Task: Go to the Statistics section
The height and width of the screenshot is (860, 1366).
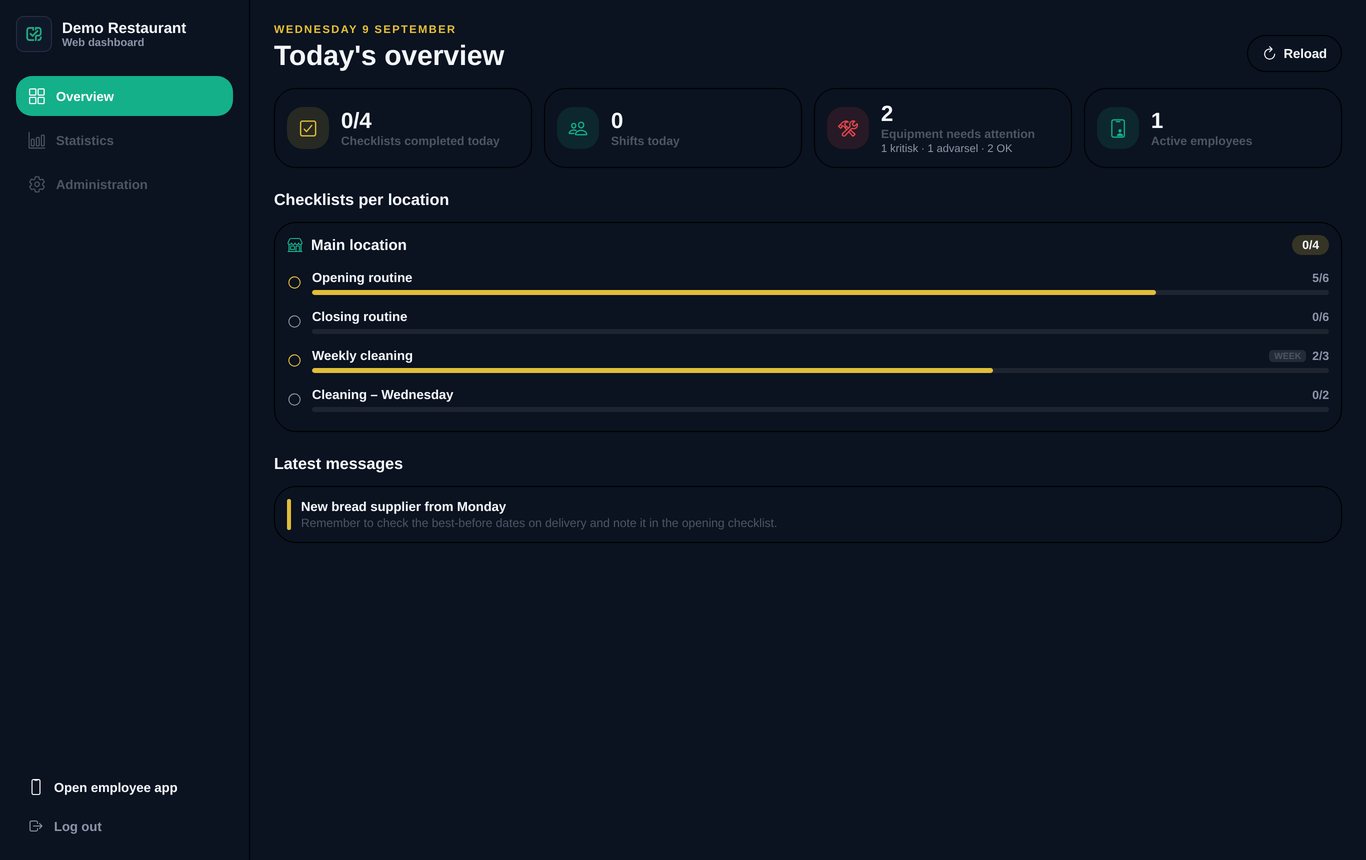Action: [x=124, y=140]
